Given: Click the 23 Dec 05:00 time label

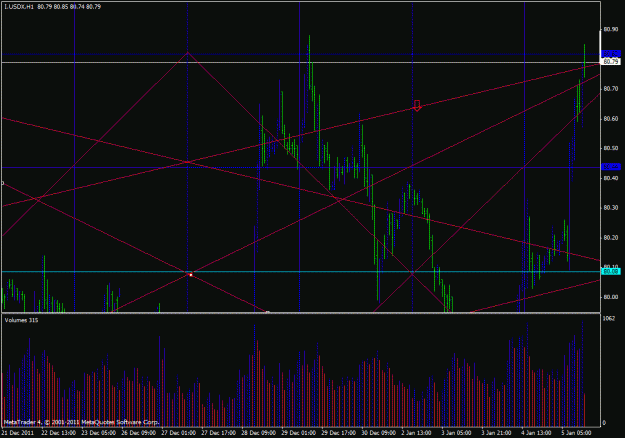Looking at the screenshot, I should (98, 433).
